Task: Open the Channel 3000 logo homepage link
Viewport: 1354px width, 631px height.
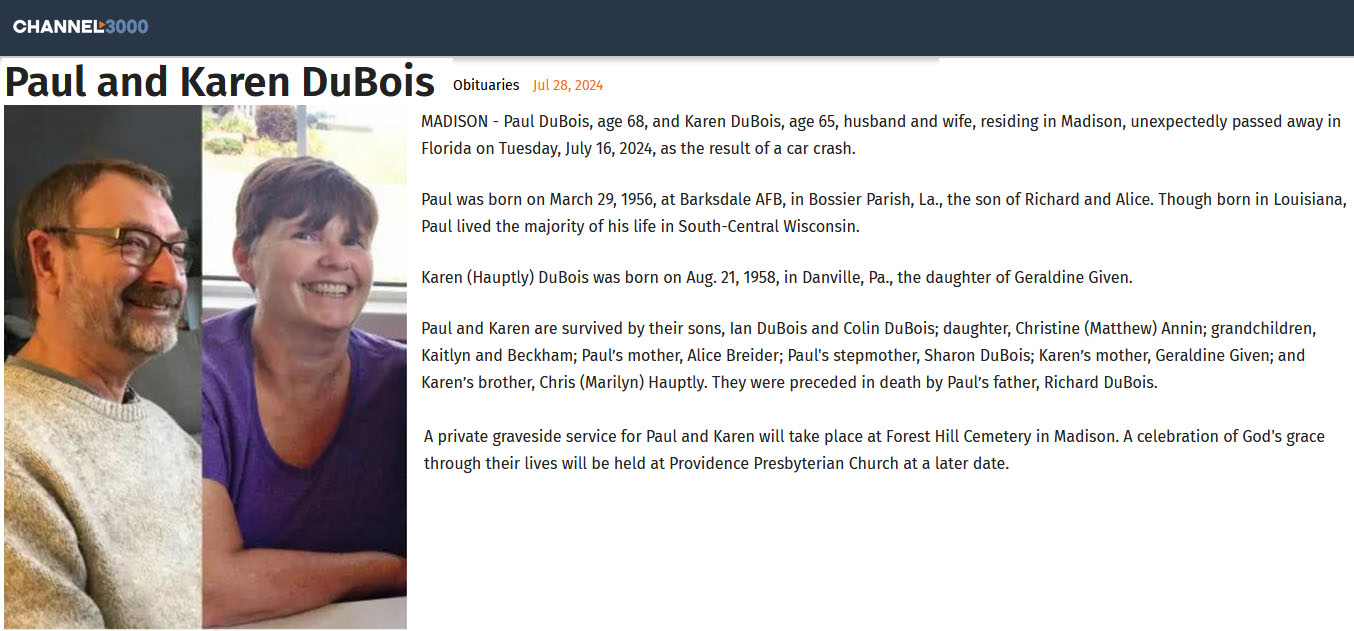Action: click(81, 26)
